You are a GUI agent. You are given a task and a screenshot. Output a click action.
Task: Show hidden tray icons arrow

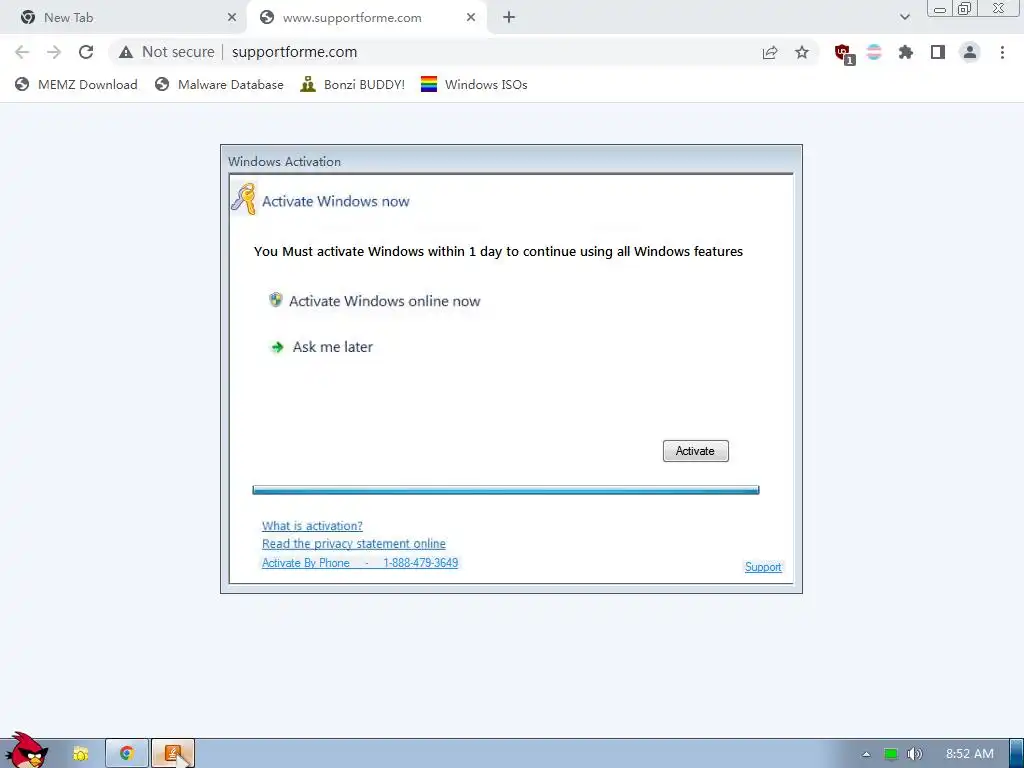pyautogui.click(x=866, y=754)
